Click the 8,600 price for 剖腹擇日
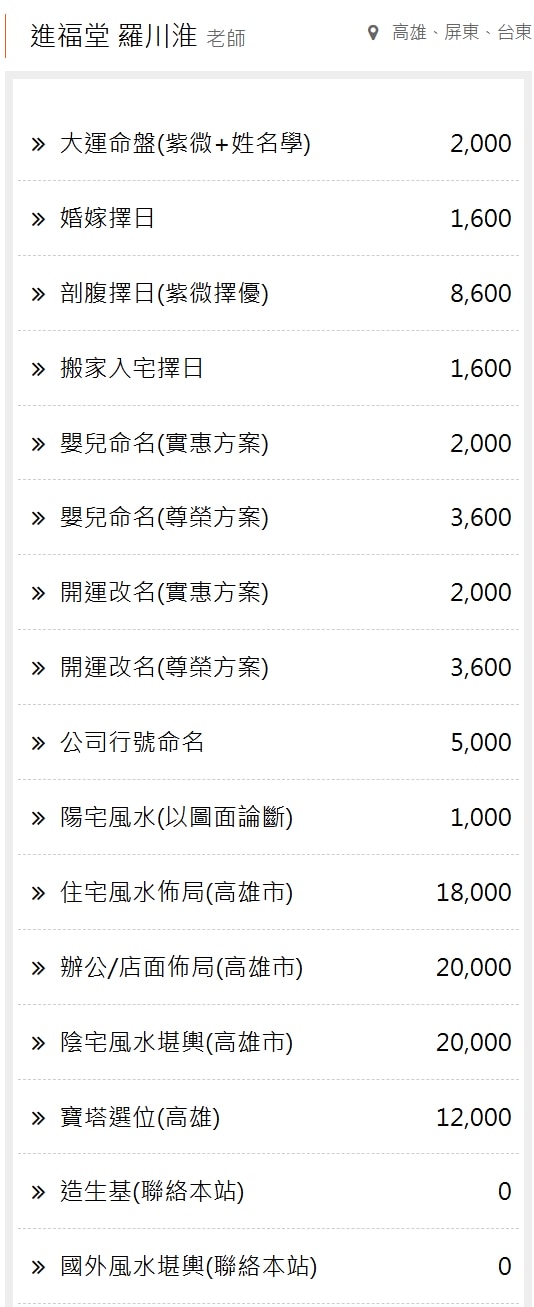 pos(481,293)
